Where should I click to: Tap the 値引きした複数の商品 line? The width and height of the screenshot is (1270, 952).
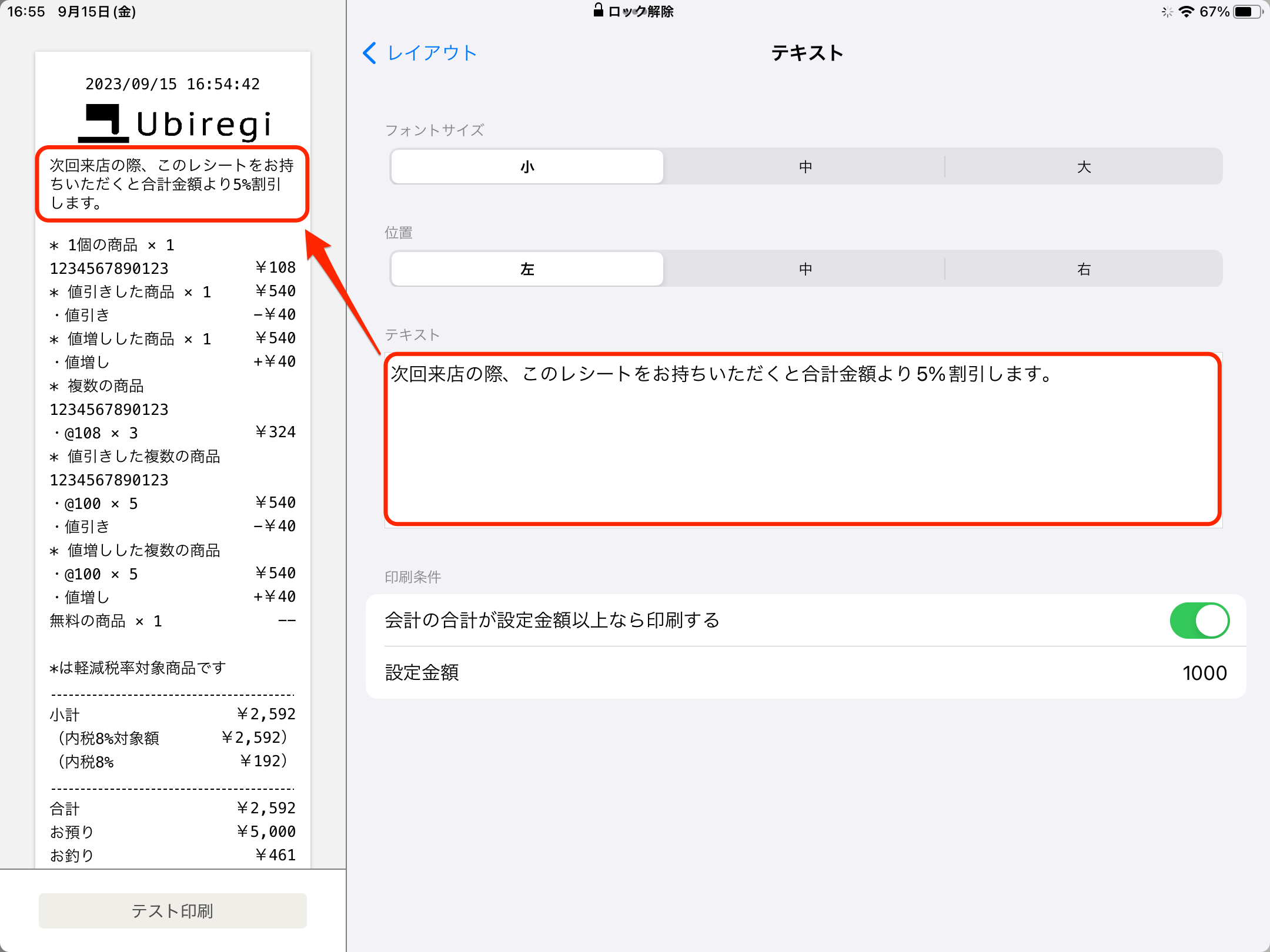coord(135,456)
